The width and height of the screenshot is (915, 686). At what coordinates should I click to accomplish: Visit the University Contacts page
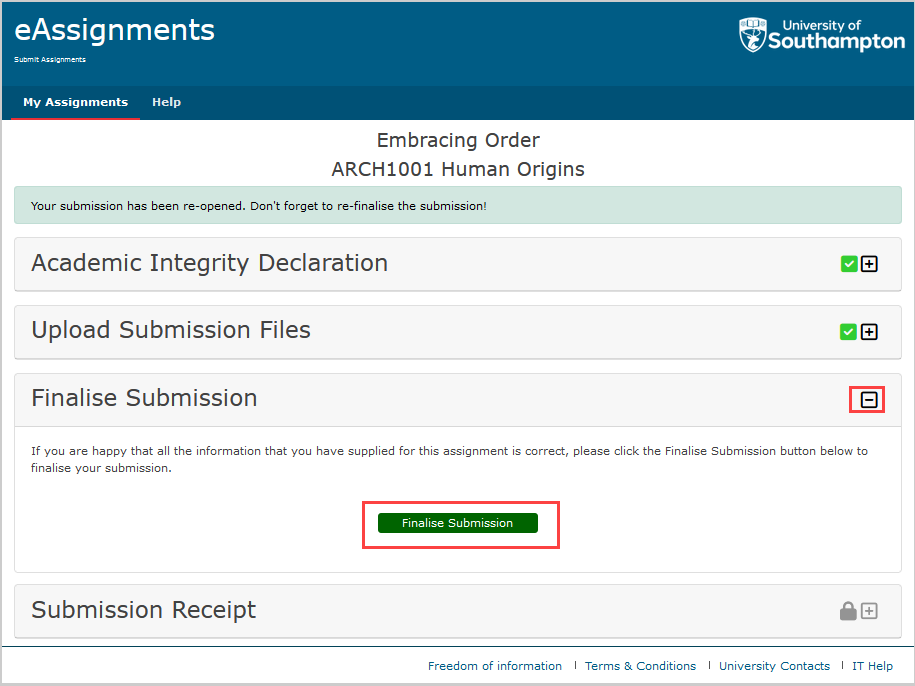click(774, 665)
